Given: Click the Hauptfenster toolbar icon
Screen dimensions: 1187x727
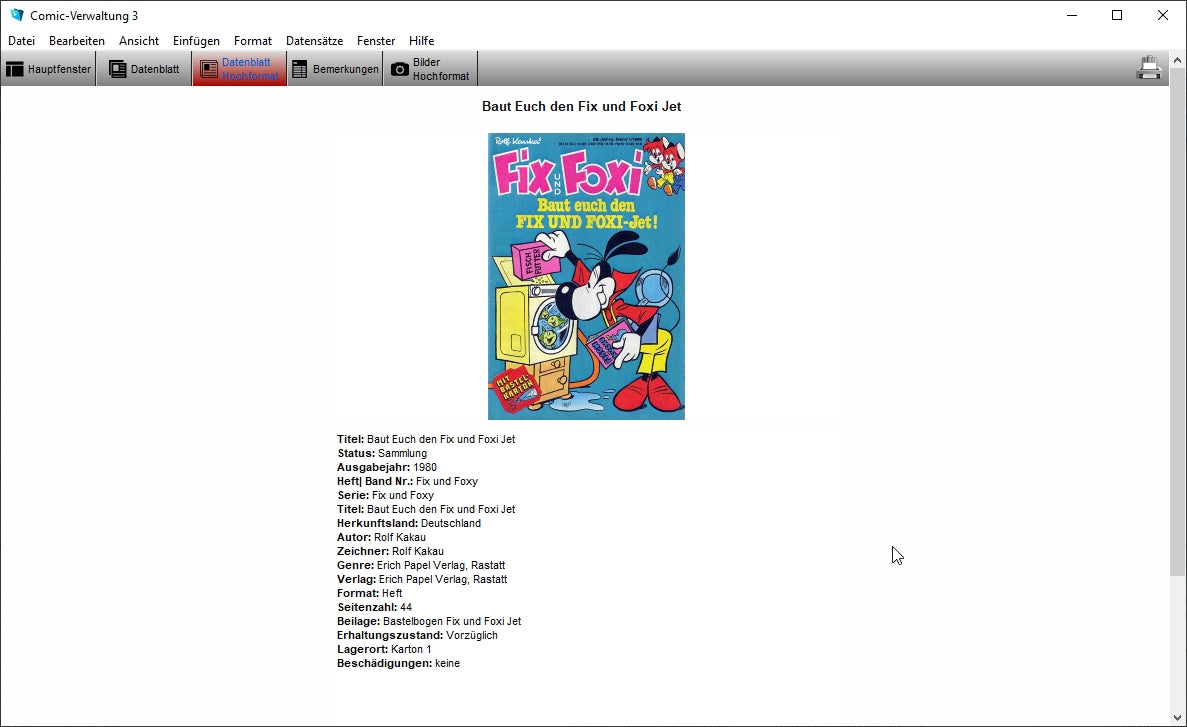Looking at the screenshot, I should (15, 69).
